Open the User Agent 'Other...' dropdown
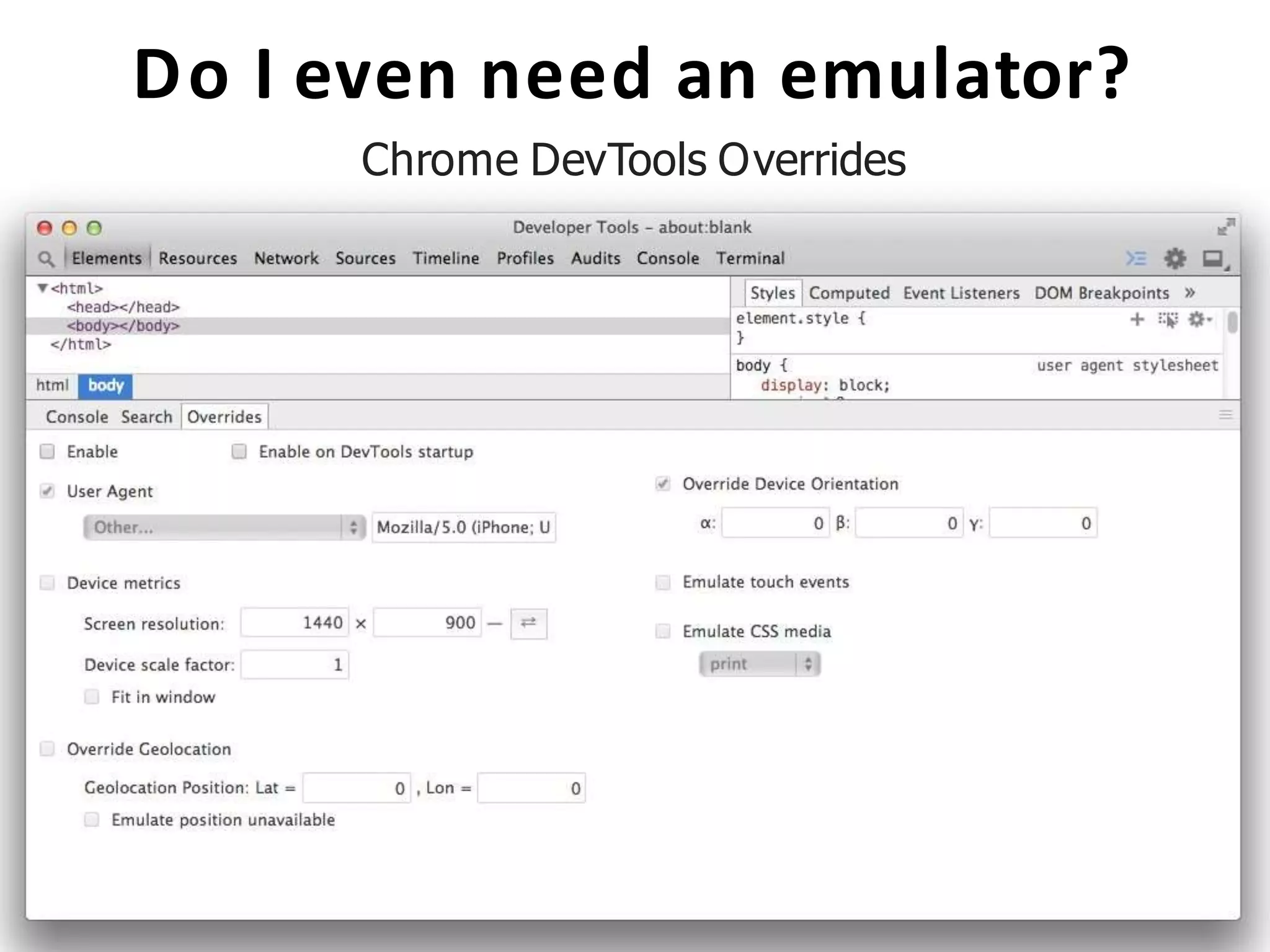 (224, 527)
